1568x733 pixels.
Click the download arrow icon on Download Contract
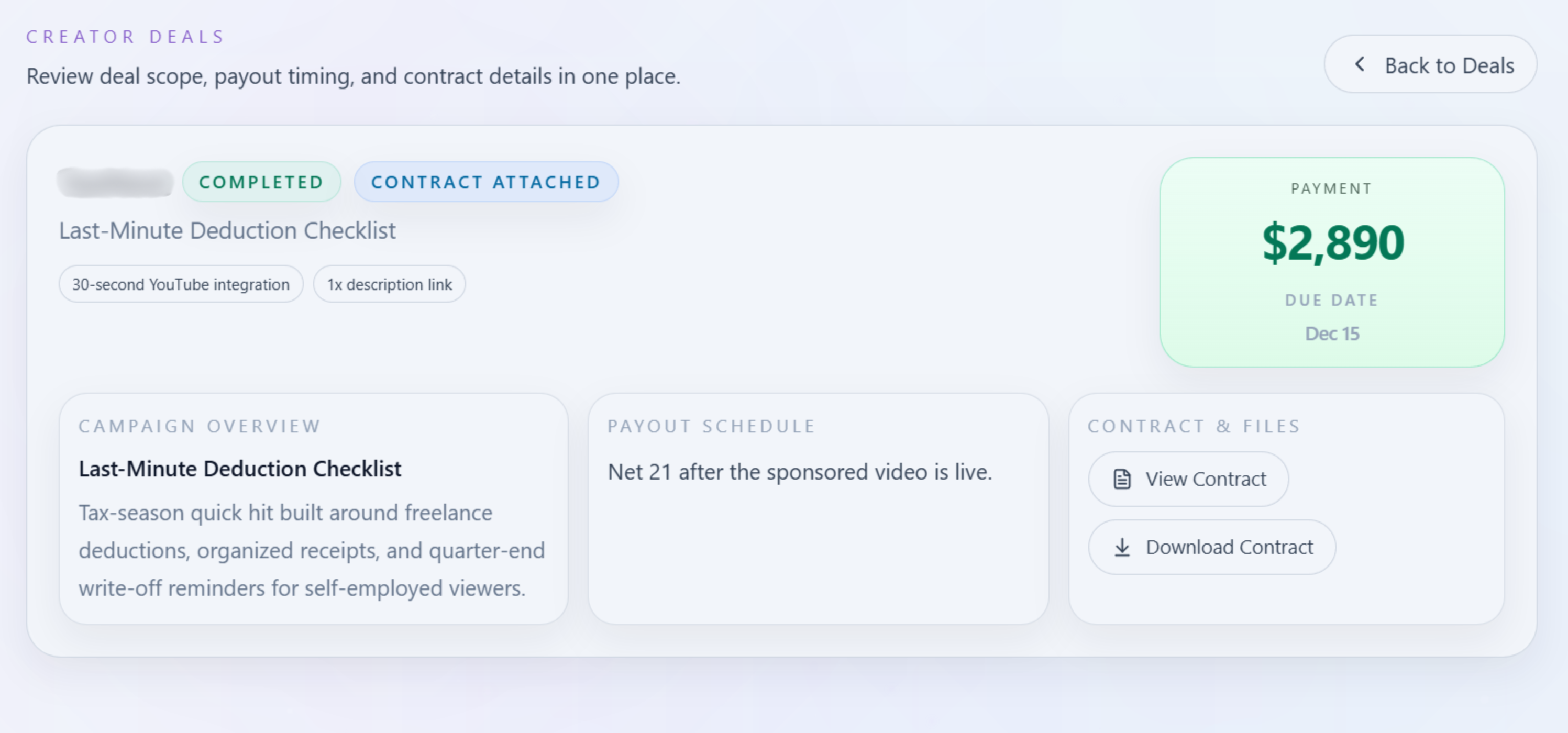[1122, 548]
